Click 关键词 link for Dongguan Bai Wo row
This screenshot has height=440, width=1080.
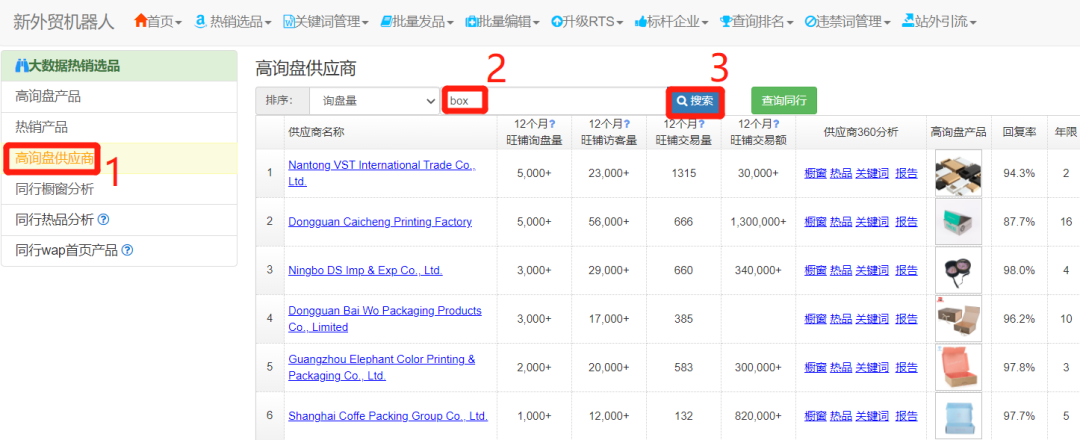[x=871, y=319]
